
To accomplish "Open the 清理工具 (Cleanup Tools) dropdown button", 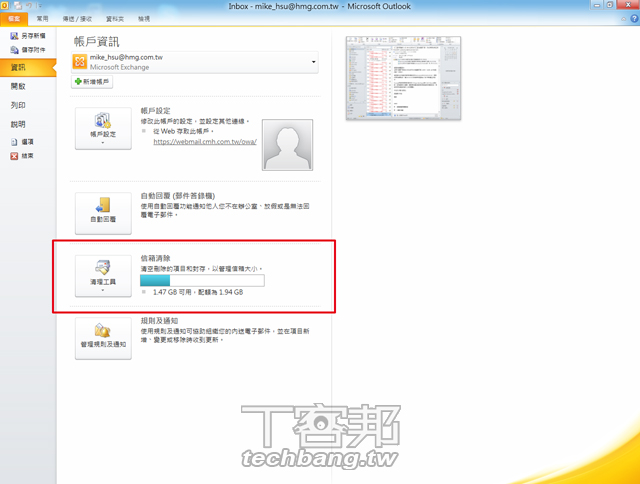I will [x=103, y=276].
